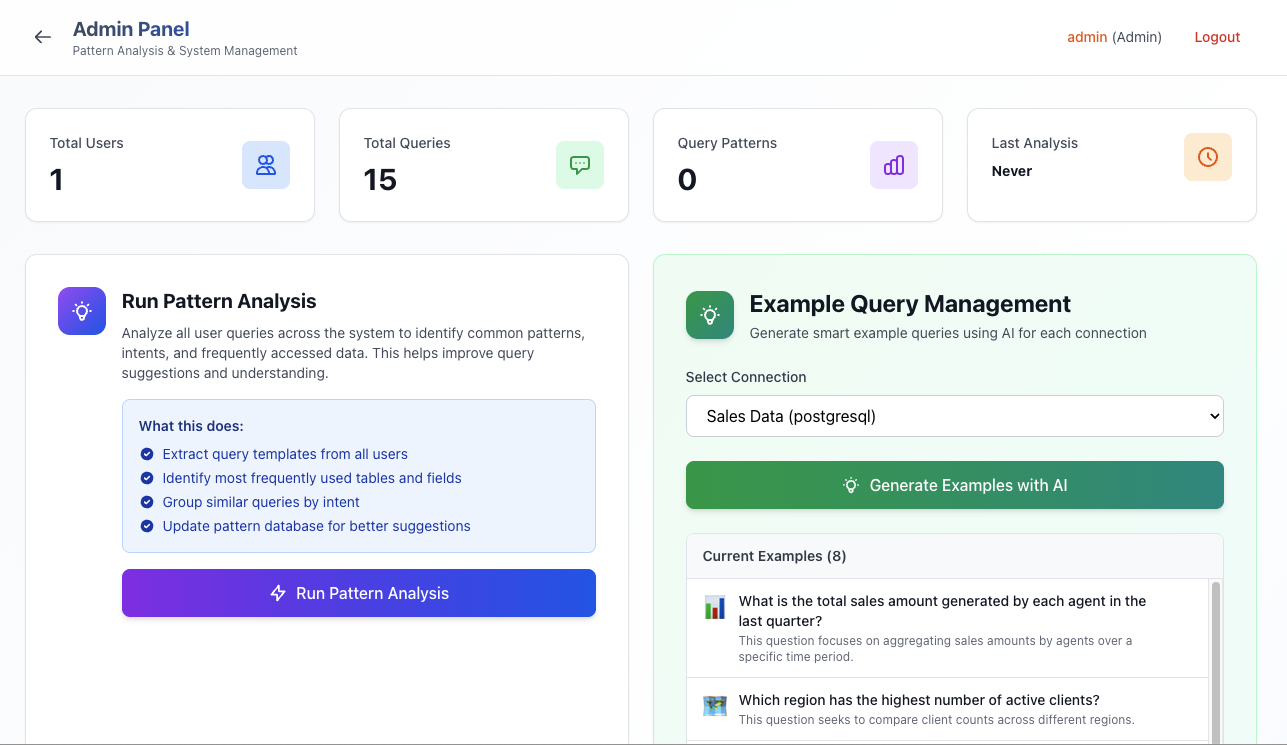Click checkmark beside Group similar queries by intent
Viewport: 1287px width, 745px height.
147,502
